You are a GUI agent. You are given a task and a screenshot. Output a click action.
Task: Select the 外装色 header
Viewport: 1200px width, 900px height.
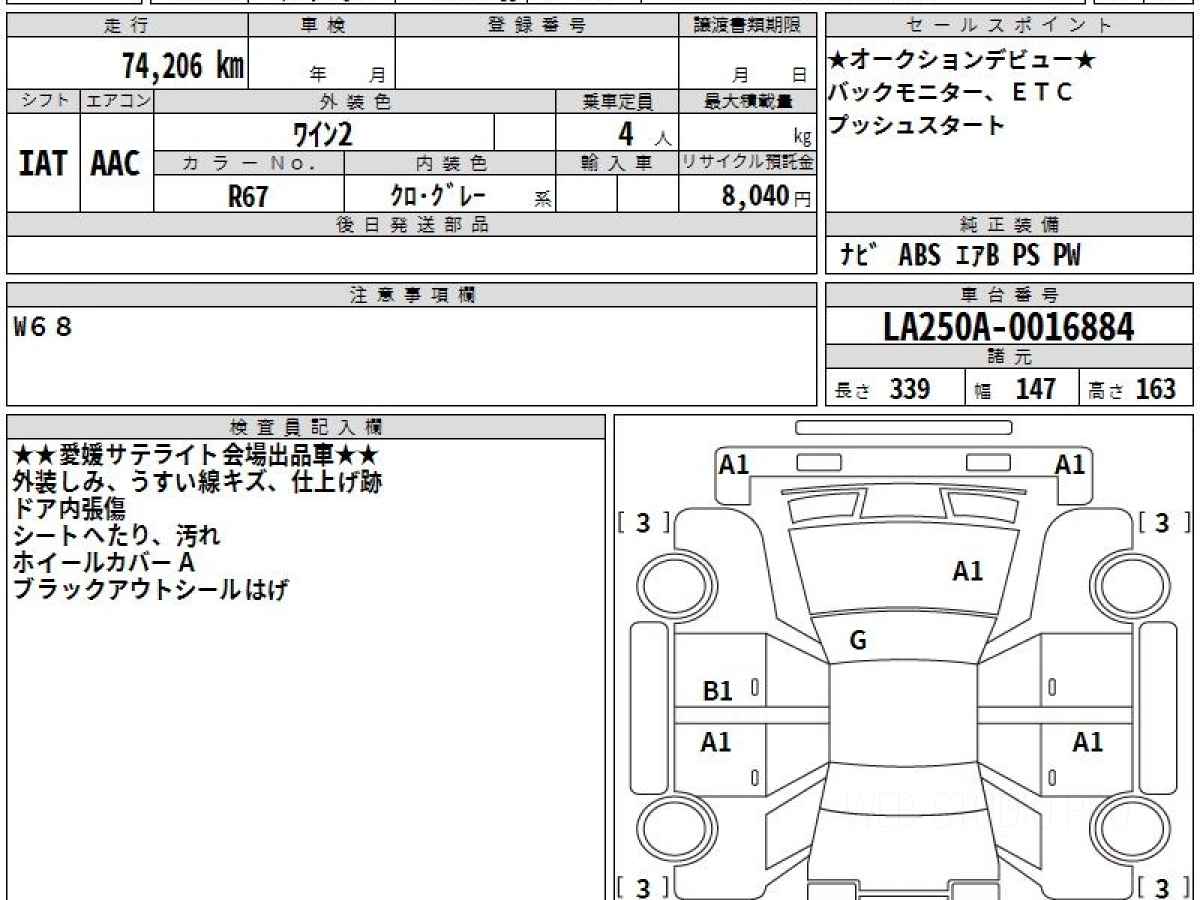point(355,101)
